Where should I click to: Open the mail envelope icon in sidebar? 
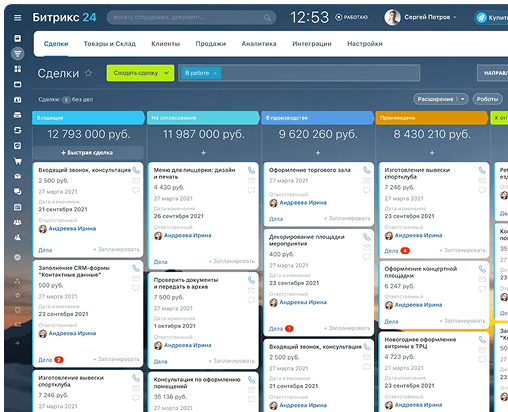click(x=18, y=176)
